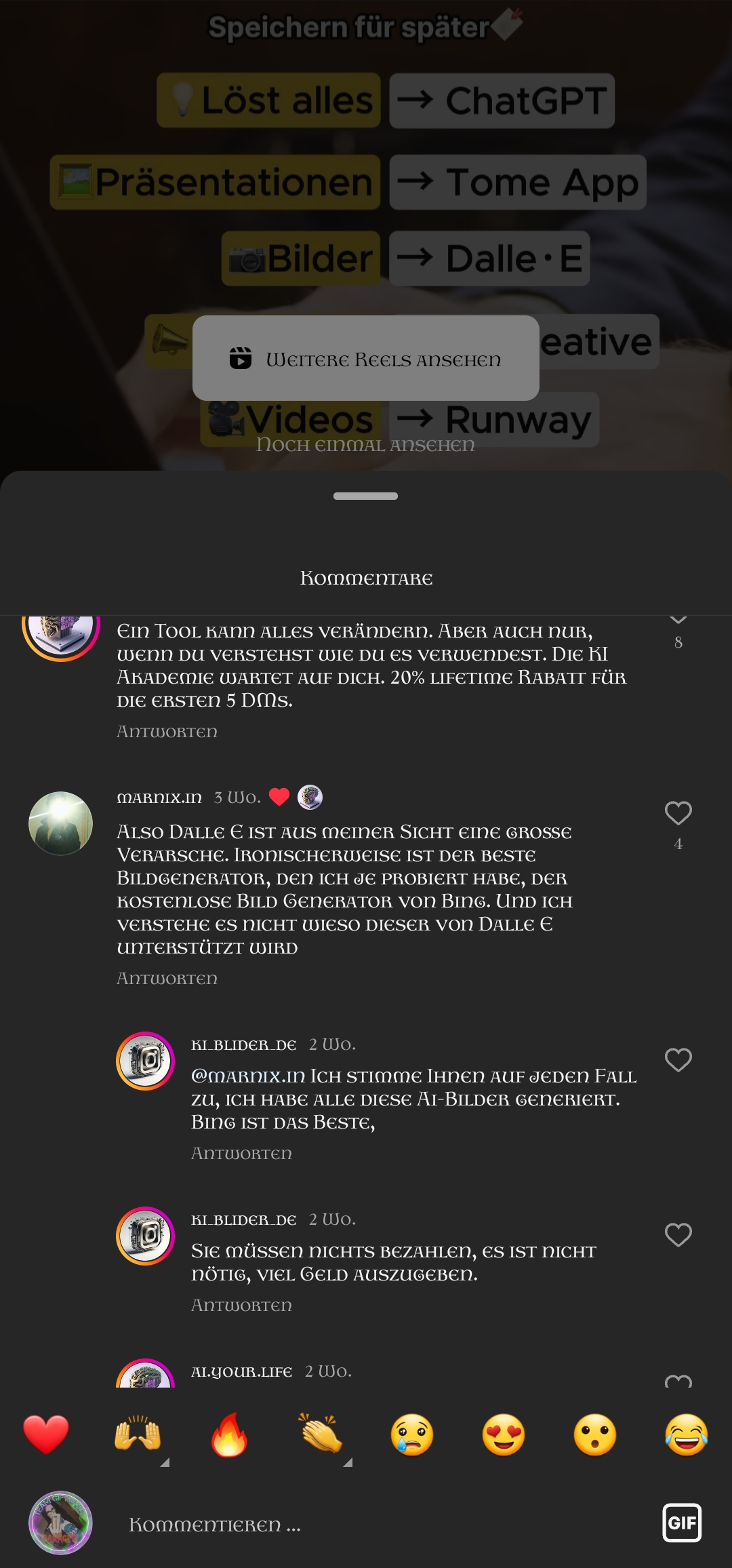Image resolution: width=732 pixels, height=1568 pixels.
Task: Like ki_blider_de's reply about Bing
Action: pyautogui.click(x=678, y=1060)
